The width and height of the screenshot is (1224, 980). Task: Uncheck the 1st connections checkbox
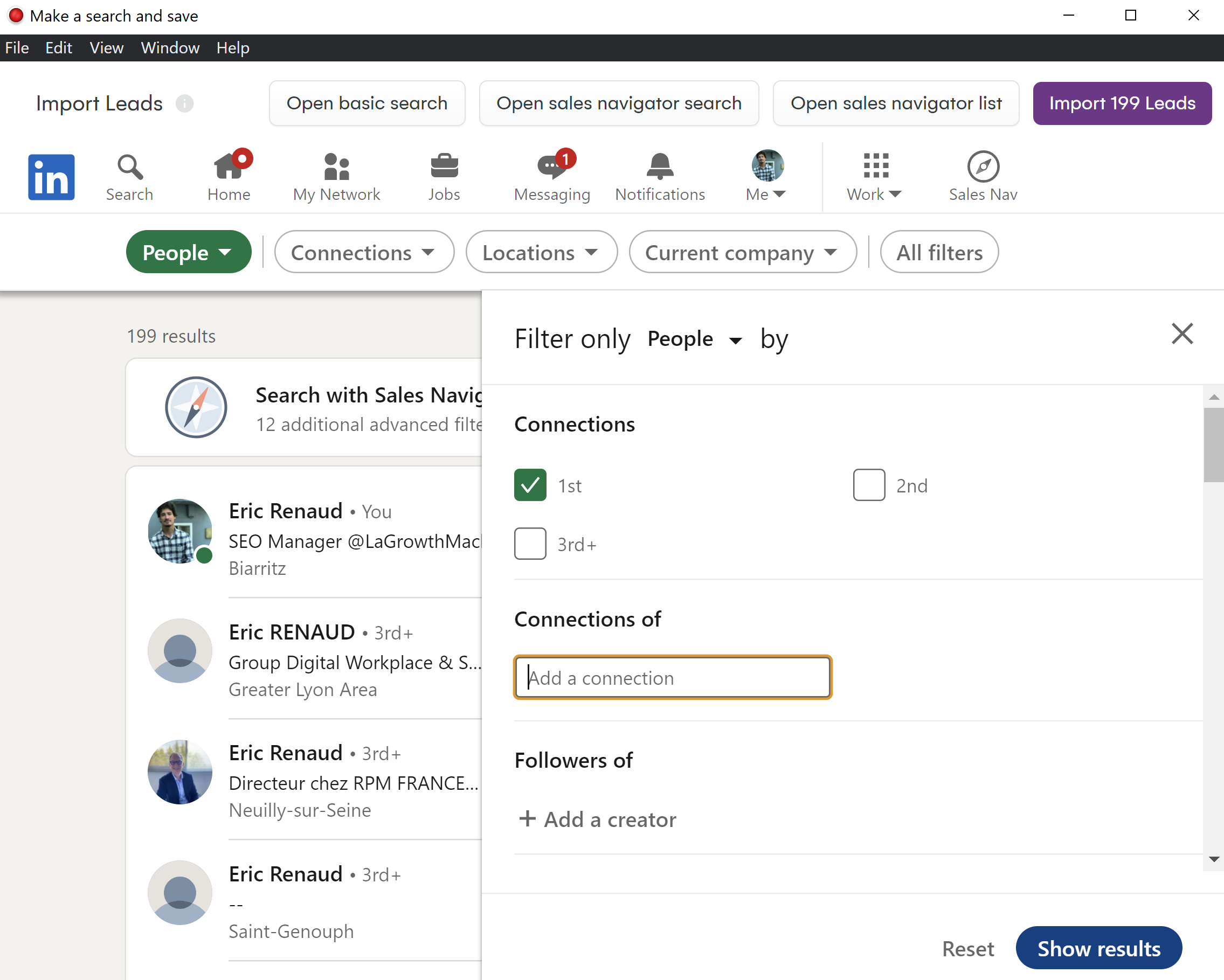530,484
